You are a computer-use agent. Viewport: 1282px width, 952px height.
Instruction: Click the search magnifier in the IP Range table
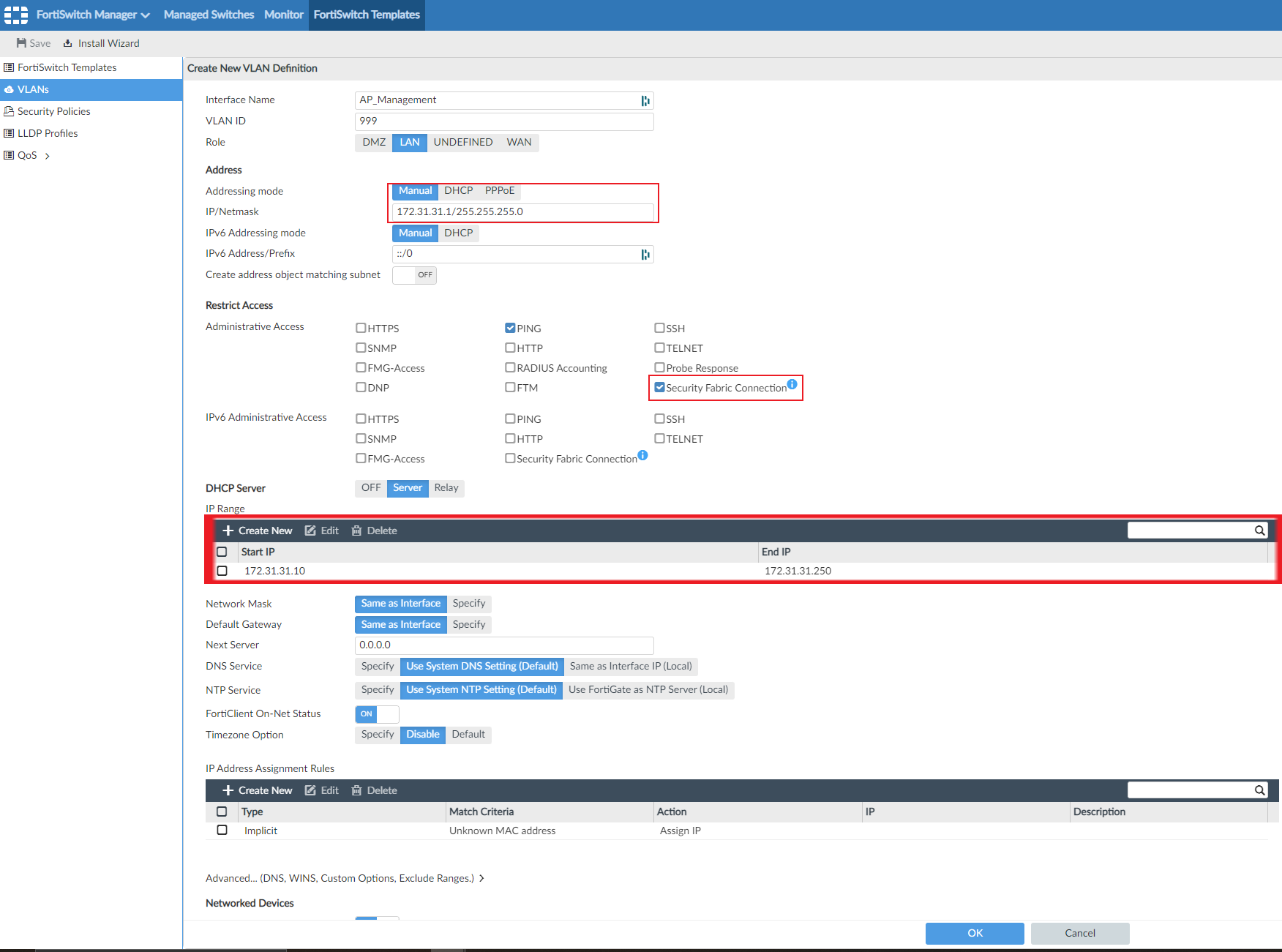[x=1260, y=530]
